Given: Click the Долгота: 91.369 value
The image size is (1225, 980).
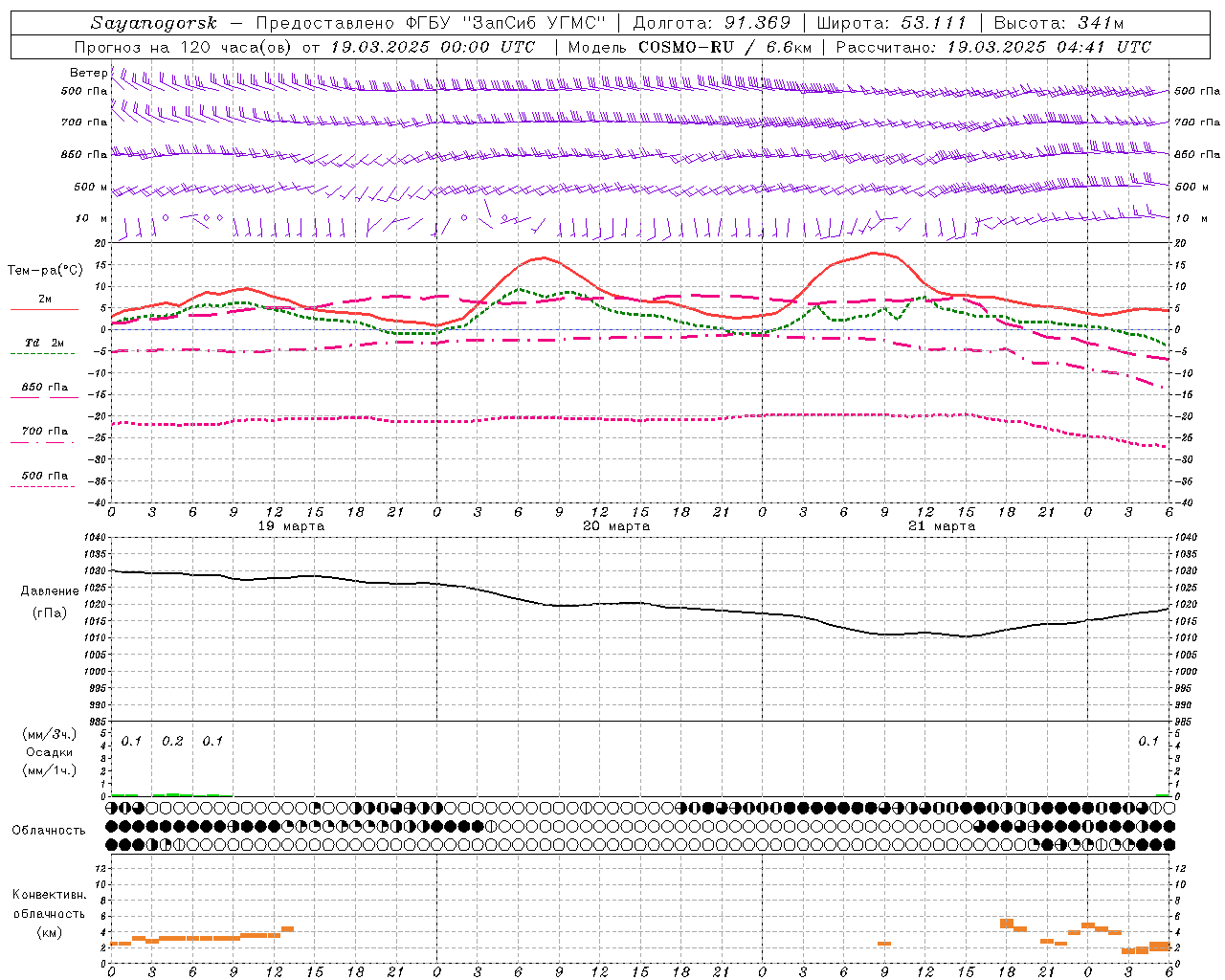Looking at the screenshot, I should click(712, 23).
